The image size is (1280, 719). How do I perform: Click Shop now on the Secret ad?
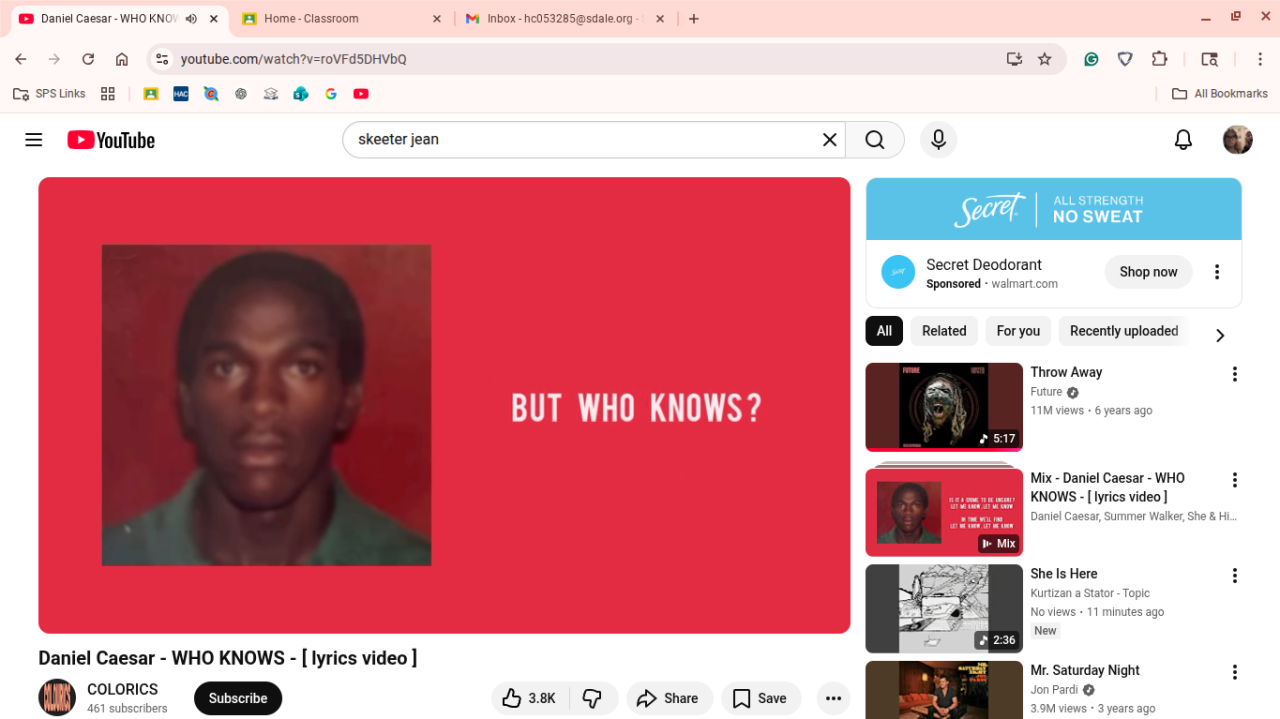(1148, 272)
